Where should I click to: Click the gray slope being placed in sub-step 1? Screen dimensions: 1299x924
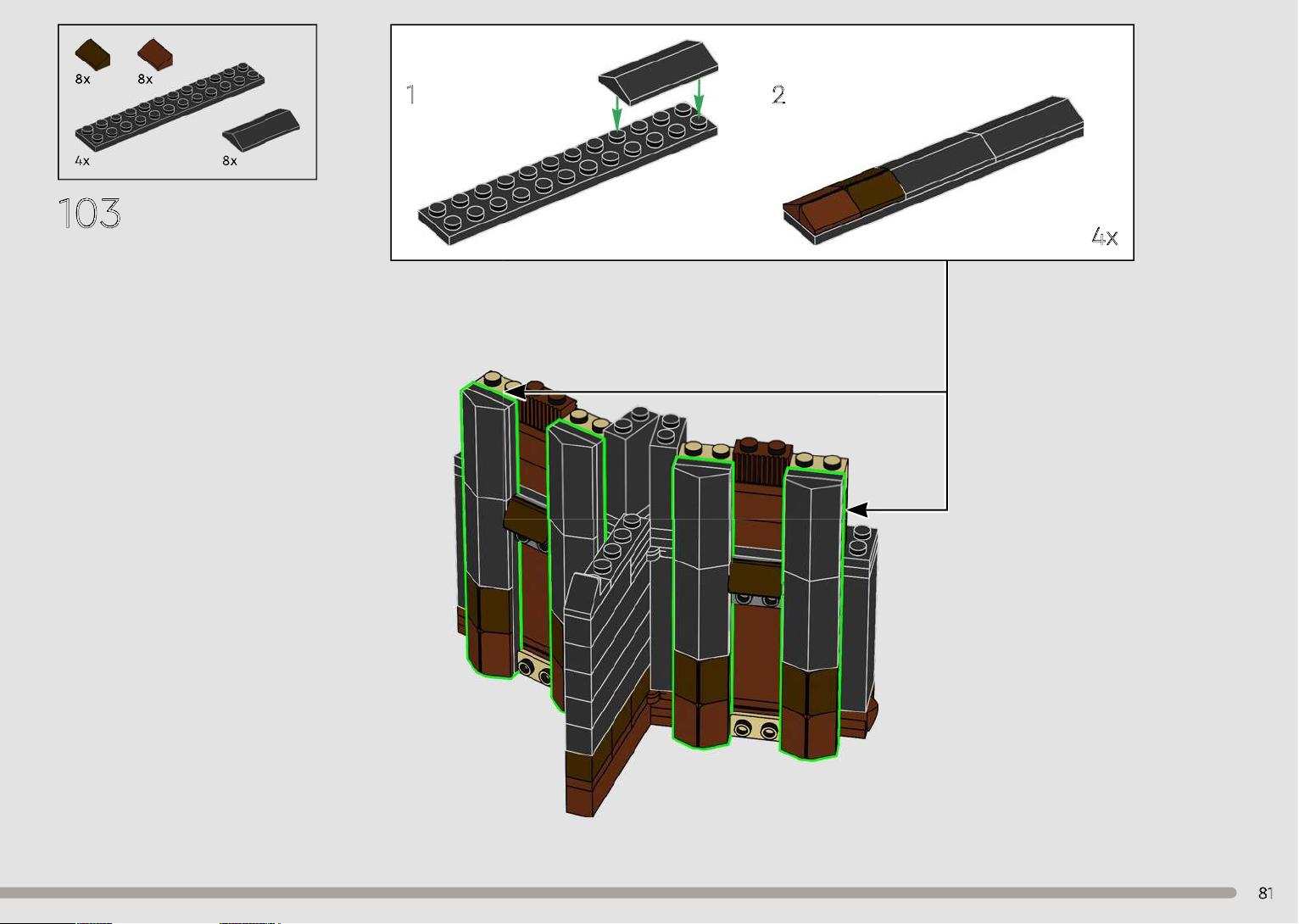pos(659,71)
